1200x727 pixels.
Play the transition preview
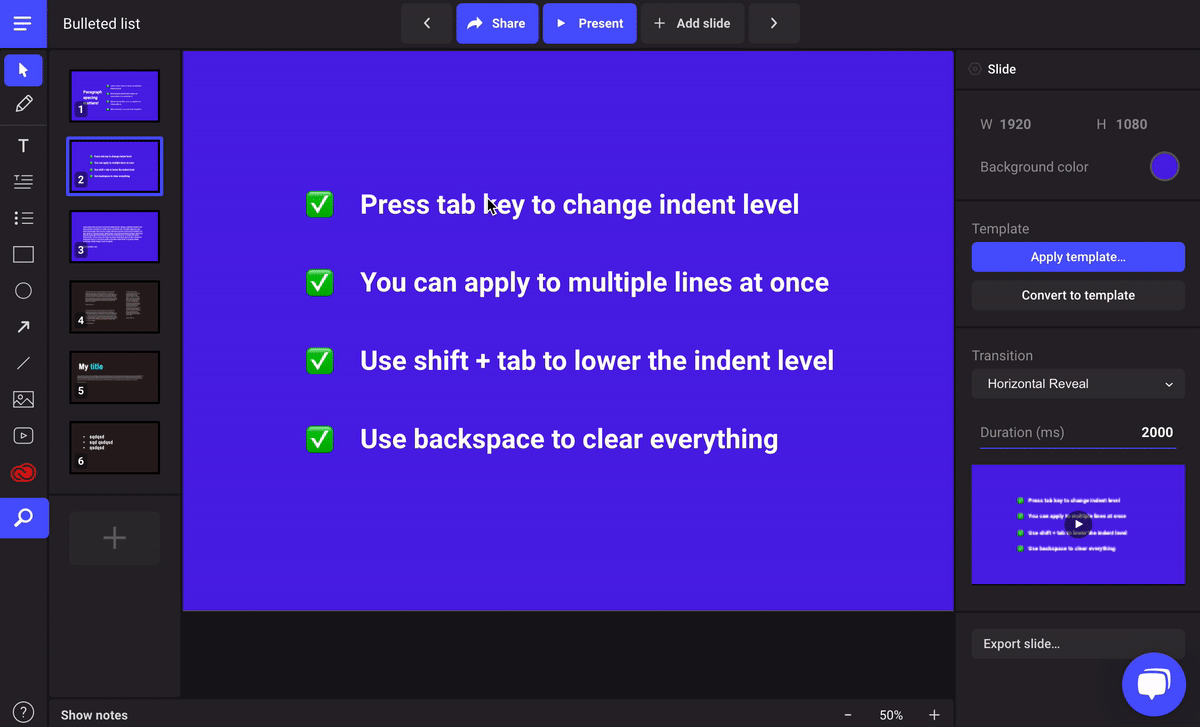click(1076, 524)
